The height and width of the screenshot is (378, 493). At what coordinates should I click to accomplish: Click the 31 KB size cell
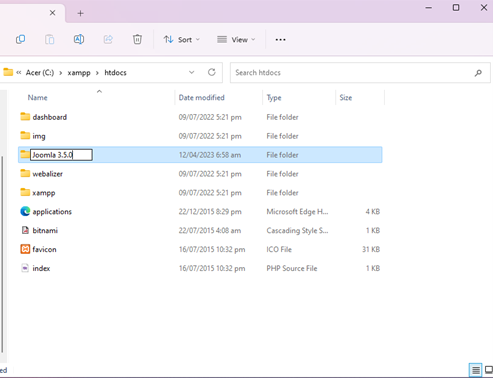click(x=371, y=249)
